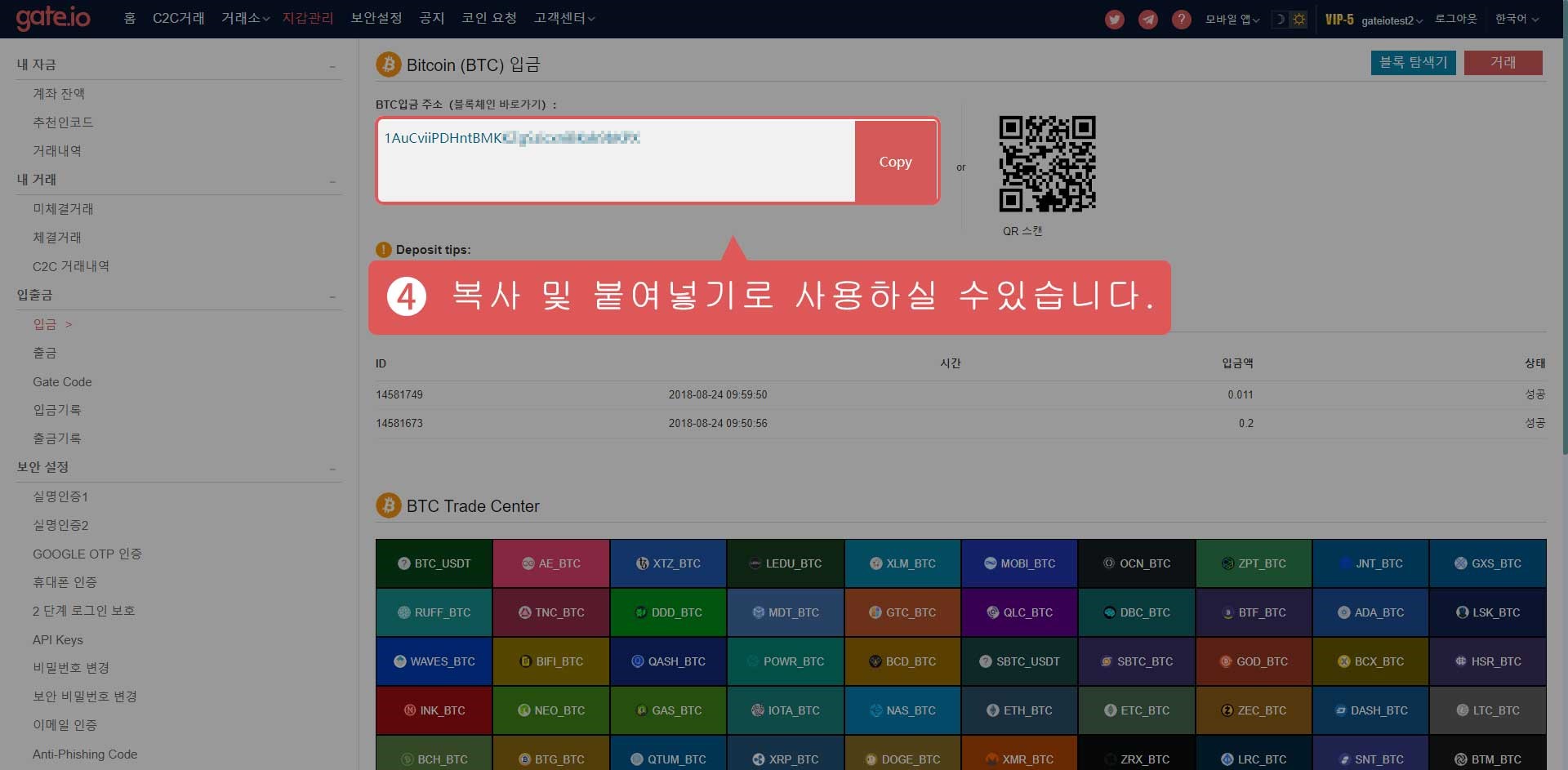Open the GXS_BTC trading pair tile

(x=1487, y=563)
